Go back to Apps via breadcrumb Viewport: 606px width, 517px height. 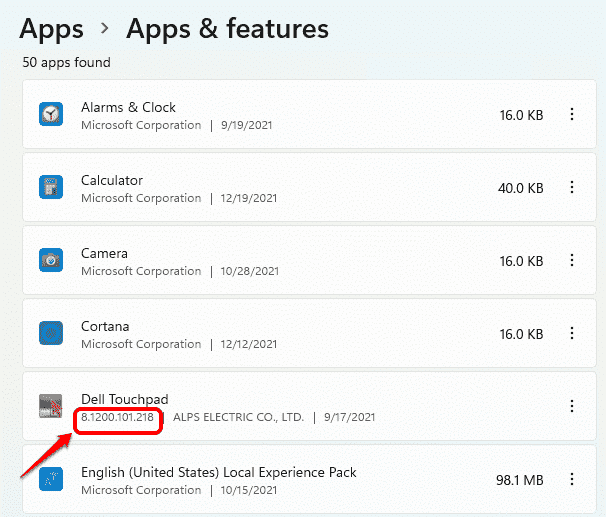click(51, 29)
